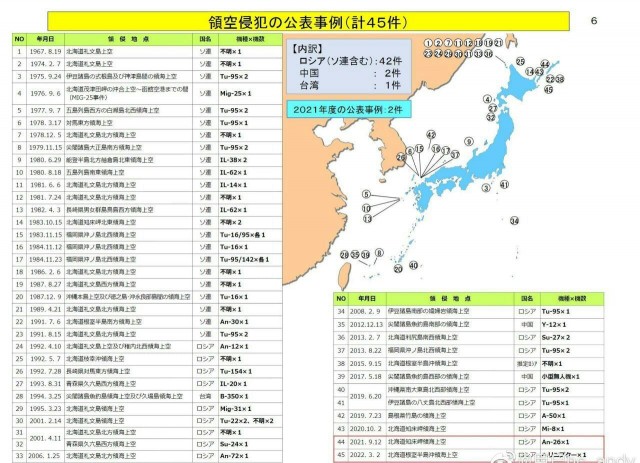Select the IL-14×1 aircraft cell

[250, 185]
